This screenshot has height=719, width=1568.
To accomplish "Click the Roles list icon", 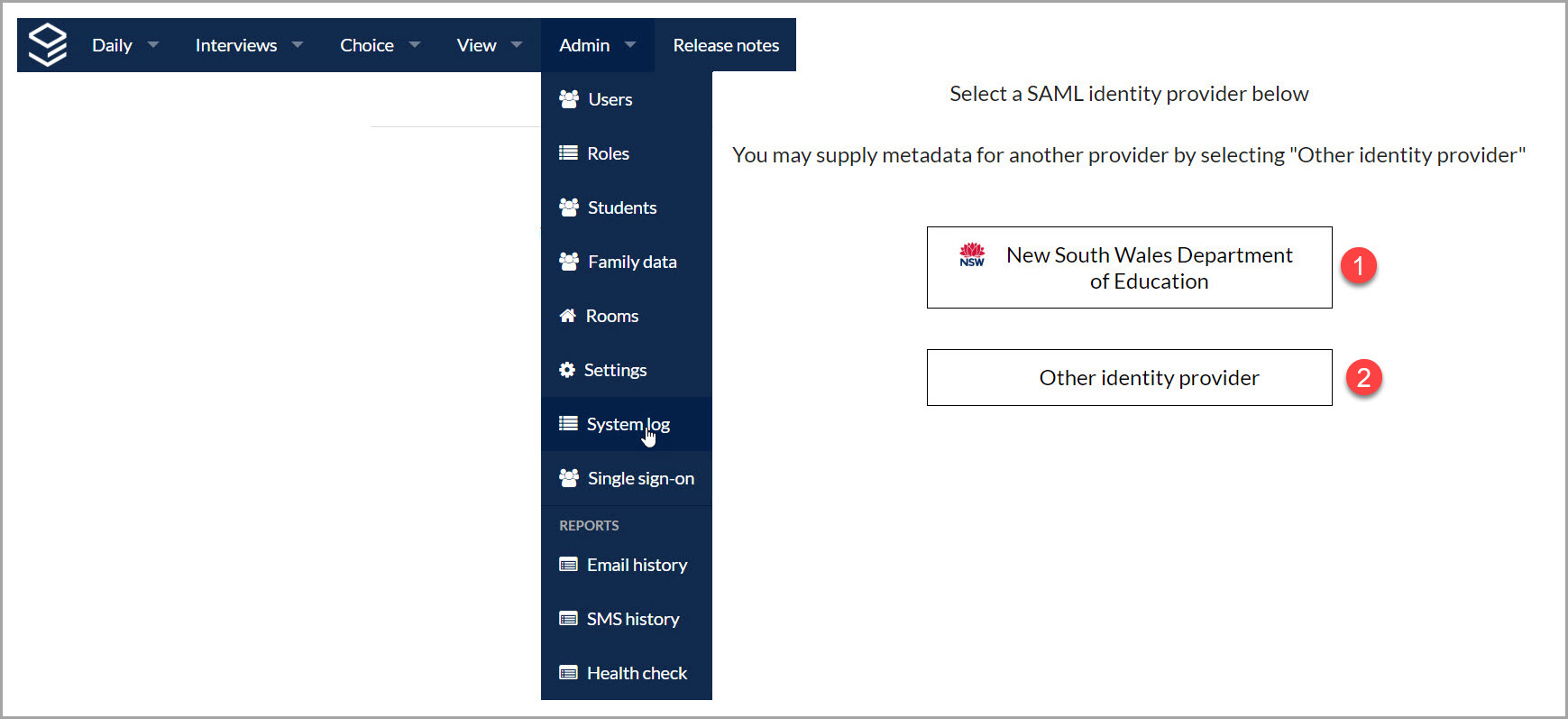I will tap(568, 153).
